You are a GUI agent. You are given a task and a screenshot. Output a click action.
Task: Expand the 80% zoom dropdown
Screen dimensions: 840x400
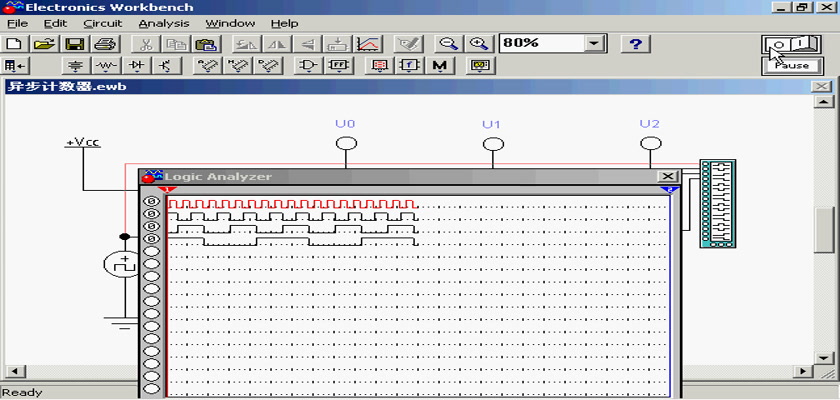point(596,43)
